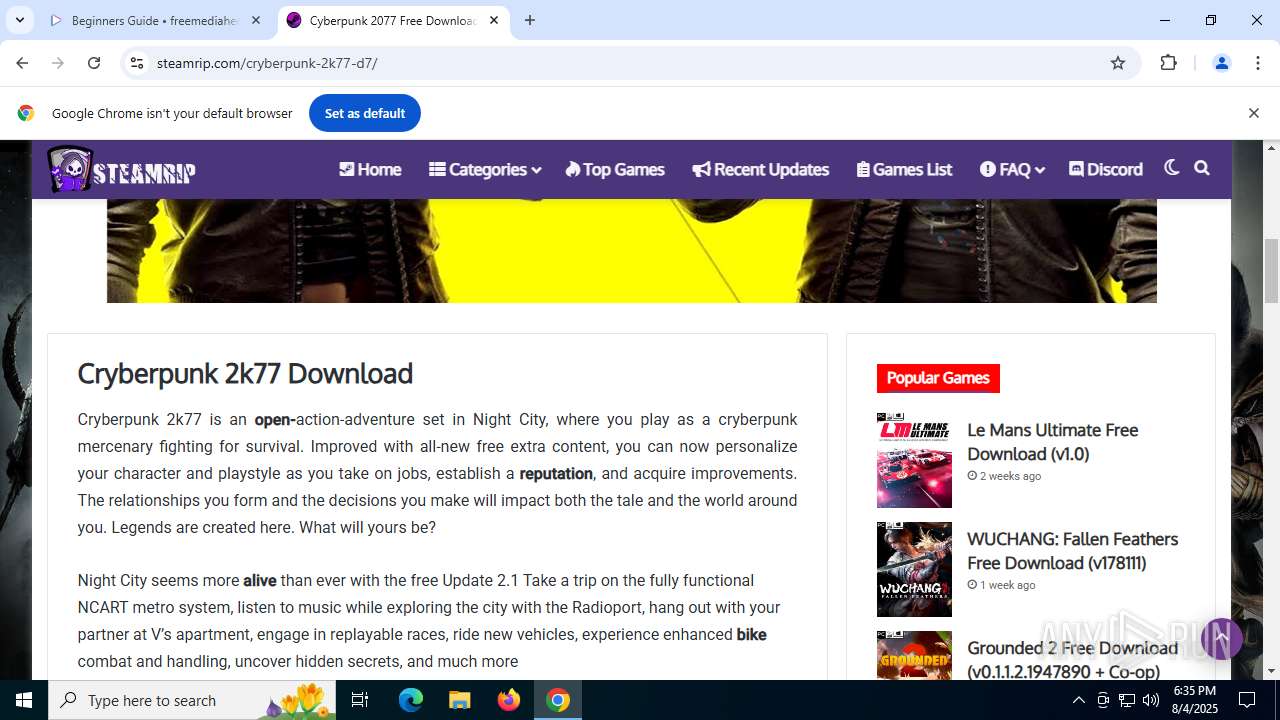
Task: Open Grounded 2 Free Download link
Action: click(x=1072, y=660)
